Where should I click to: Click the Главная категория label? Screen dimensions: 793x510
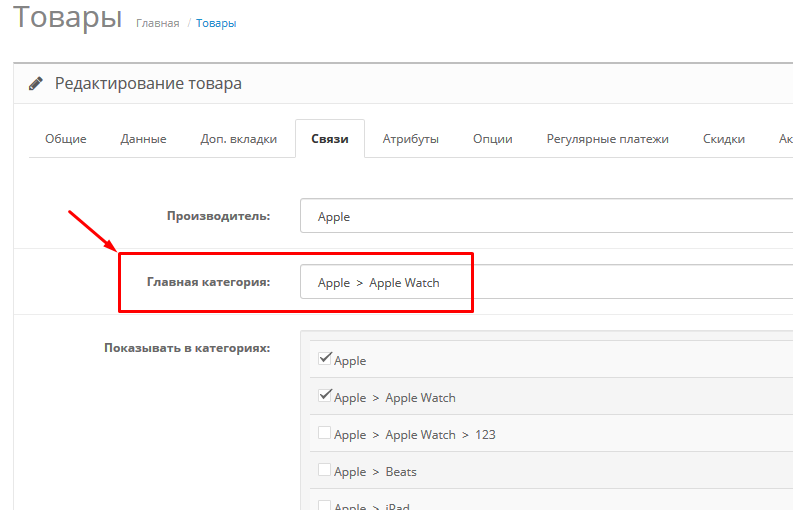point(208,282)
